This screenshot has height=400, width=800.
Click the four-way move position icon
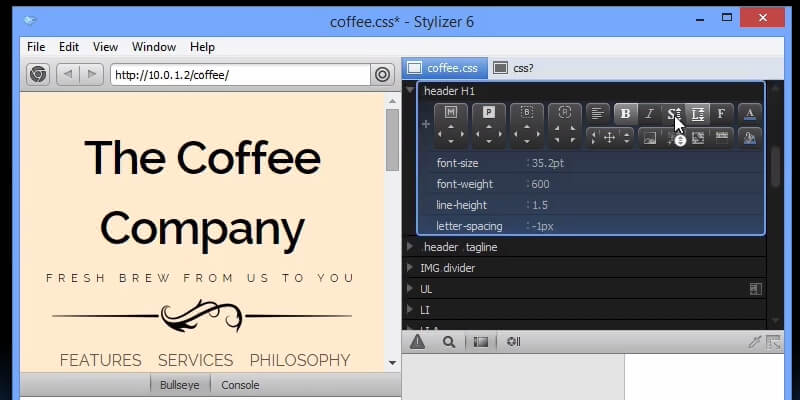click(x=610, y=138)
